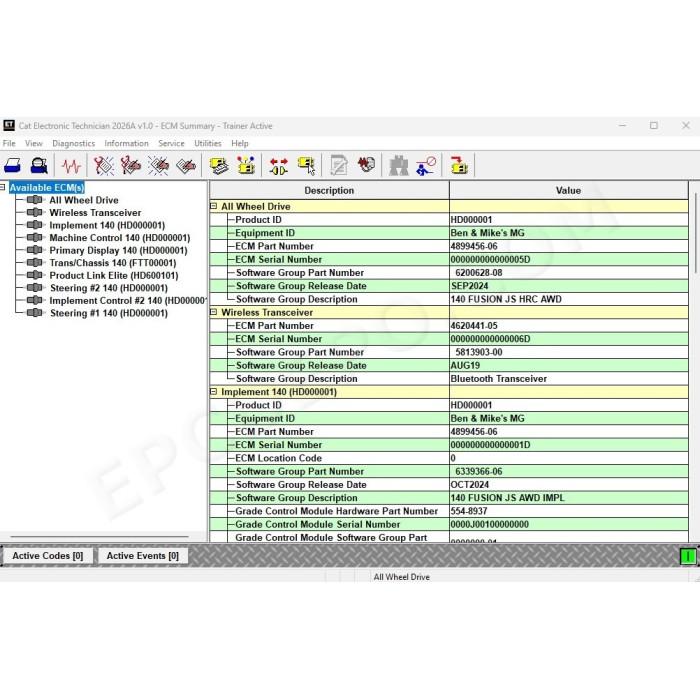The height and width of the screenshot is (700, 700).
Task: Click value cell '140 FUSION JS AWD IMPL'
Action: pyautogui.click(x=569, y=498)
